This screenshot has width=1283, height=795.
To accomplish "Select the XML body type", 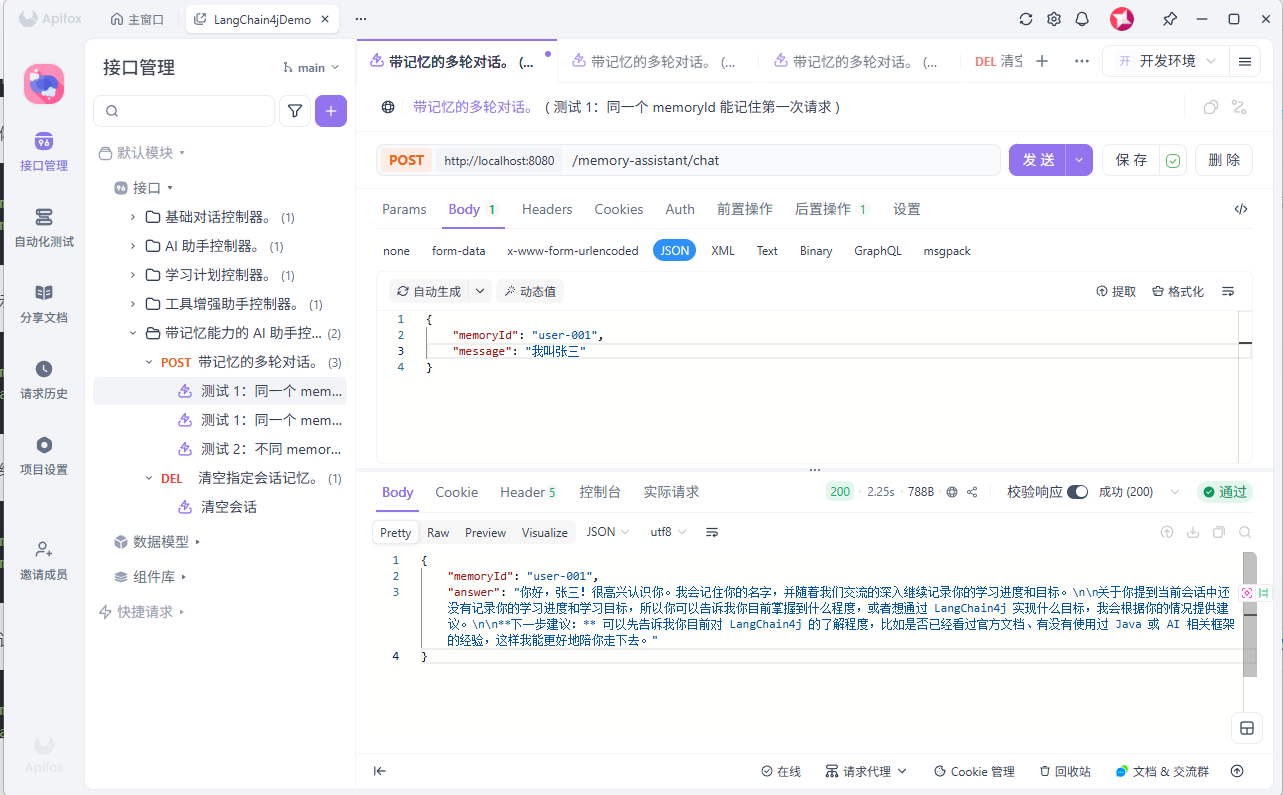I will click(723, 251).
